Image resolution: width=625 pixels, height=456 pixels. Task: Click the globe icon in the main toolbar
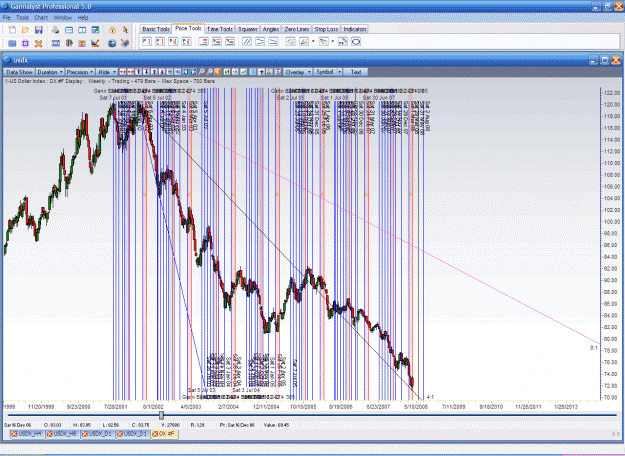coord(112,43)
